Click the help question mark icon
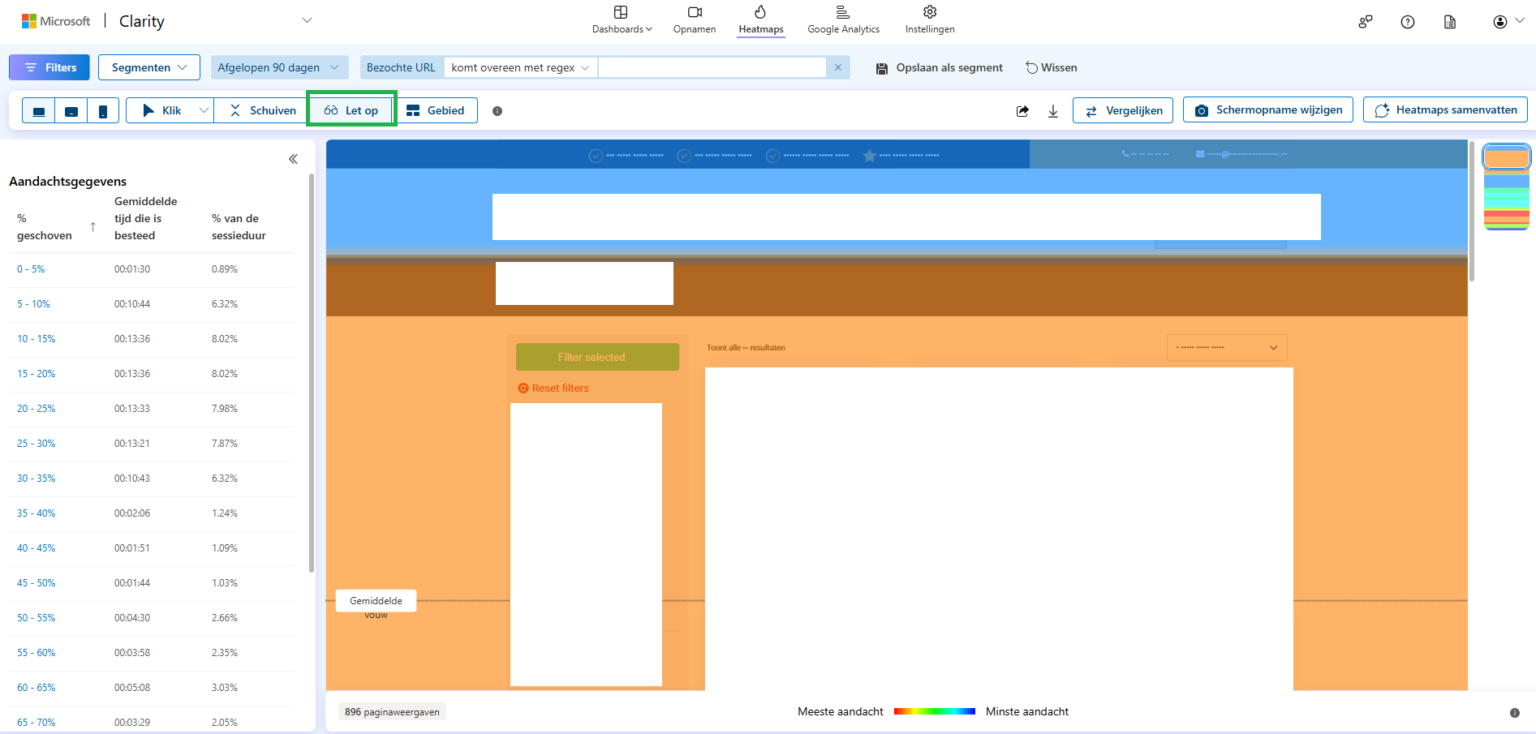The height and width of the screenshot is (734, 1536). [1407, 21]
